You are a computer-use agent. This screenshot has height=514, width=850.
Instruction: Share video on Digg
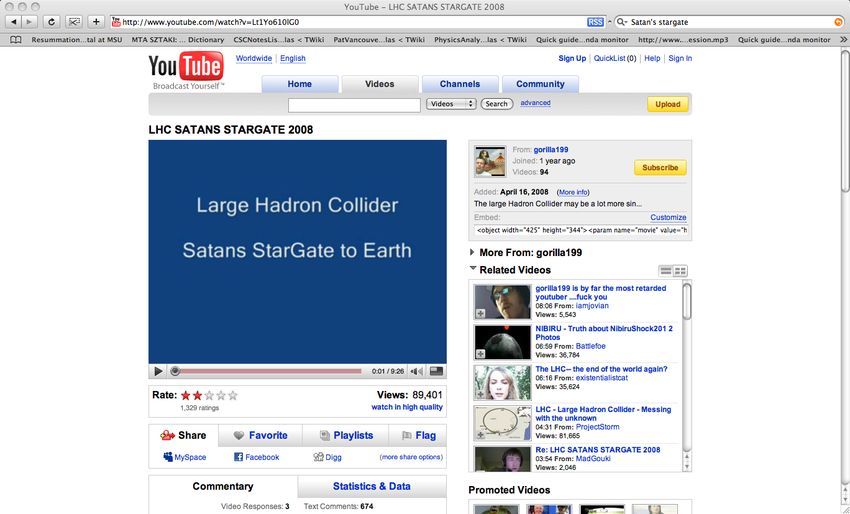(x=327, y=457)
